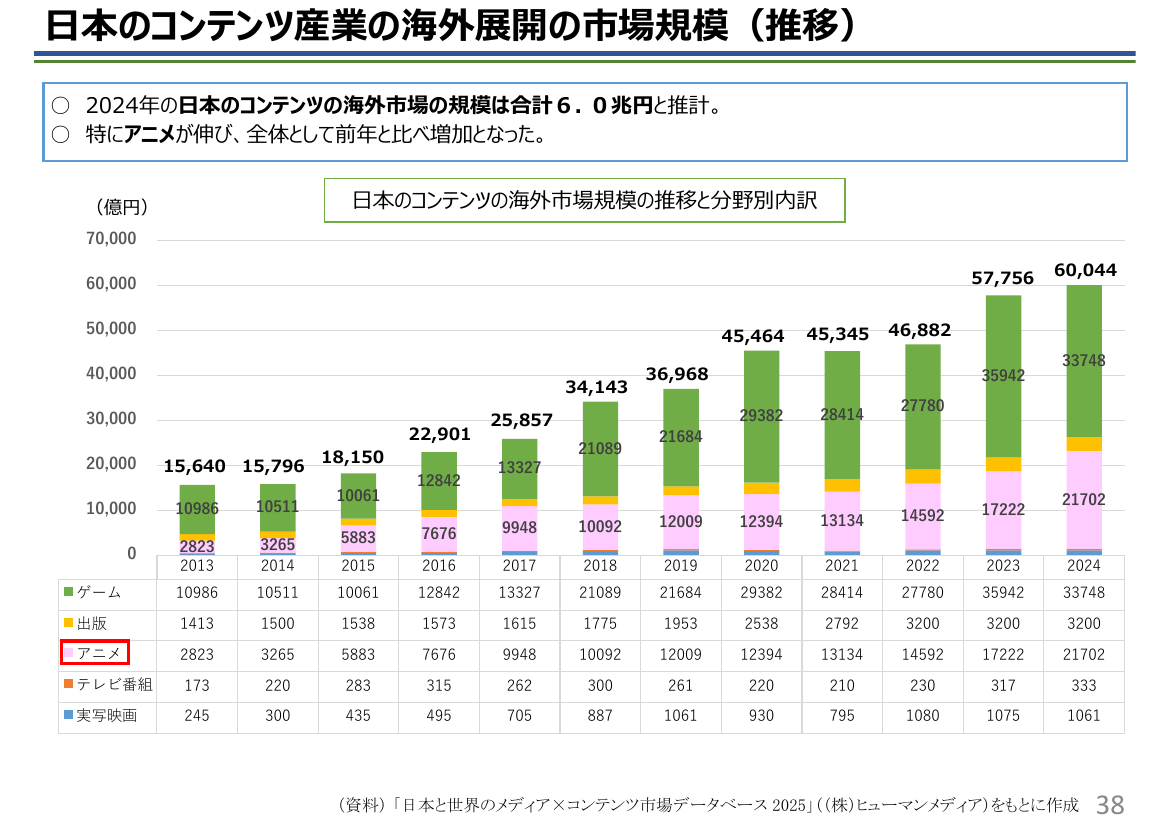Click the 15,796 total label
Image resolution: width=1170 pixels, height=827 pixels.
pyautogui.click(x=273, y=466)
